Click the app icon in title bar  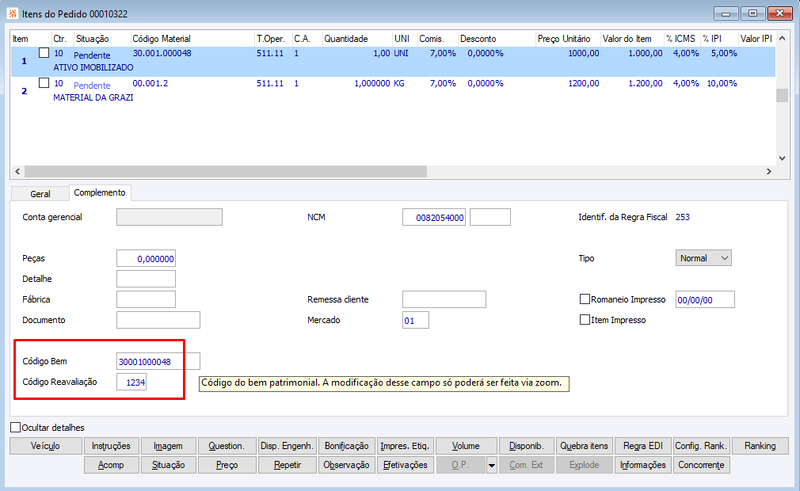point(12,13)
